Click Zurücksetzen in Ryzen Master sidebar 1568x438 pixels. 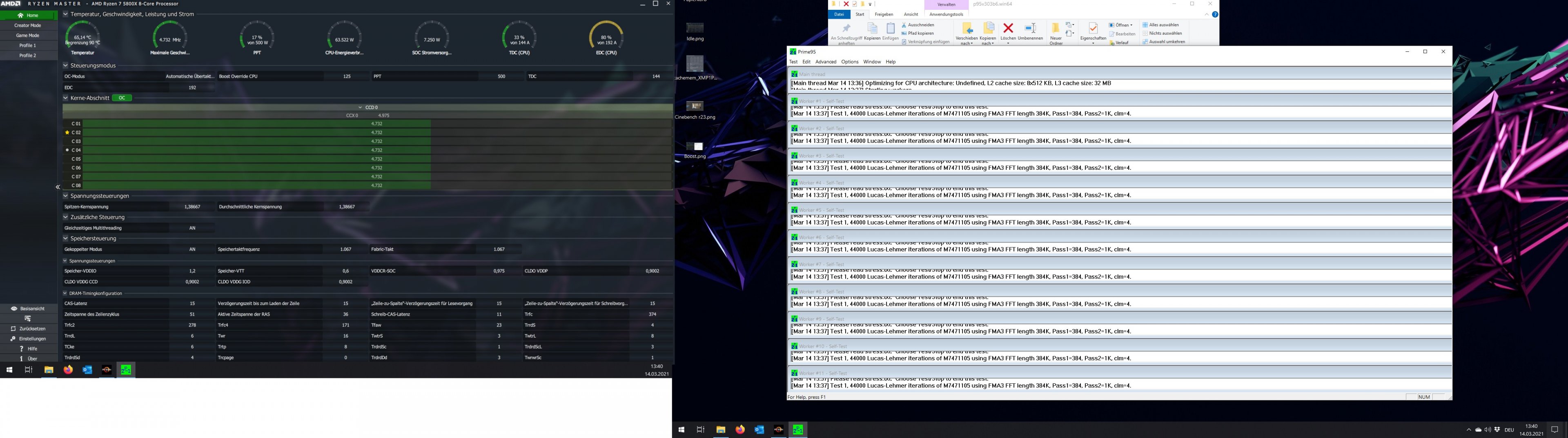[29, 329]
